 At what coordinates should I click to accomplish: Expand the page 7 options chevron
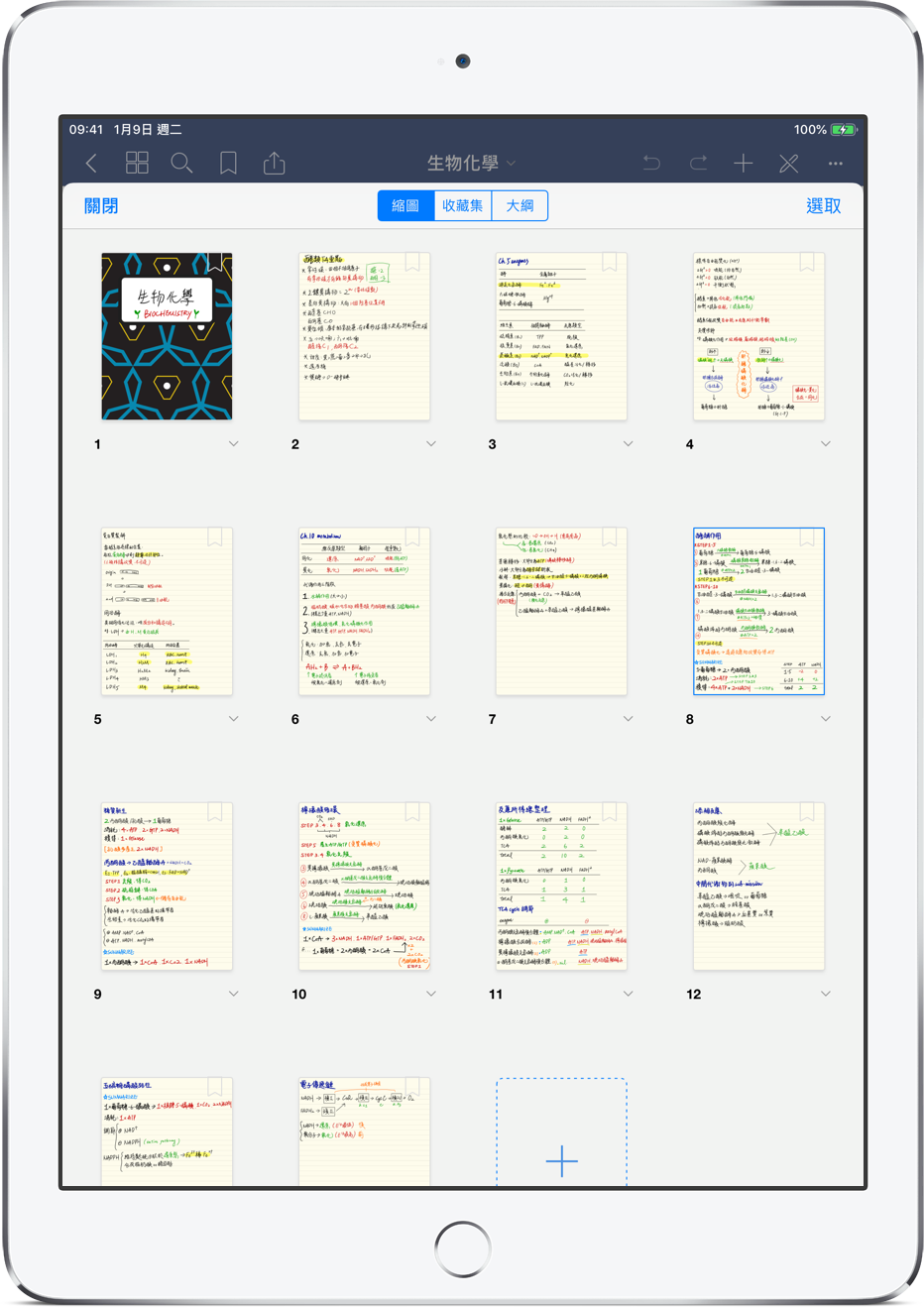[628, 719]
